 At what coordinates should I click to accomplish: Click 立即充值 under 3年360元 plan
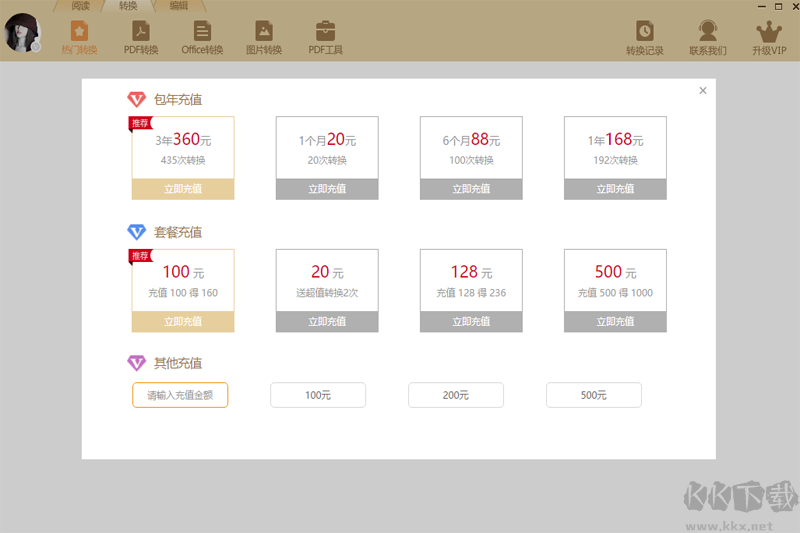click(183, 189)
